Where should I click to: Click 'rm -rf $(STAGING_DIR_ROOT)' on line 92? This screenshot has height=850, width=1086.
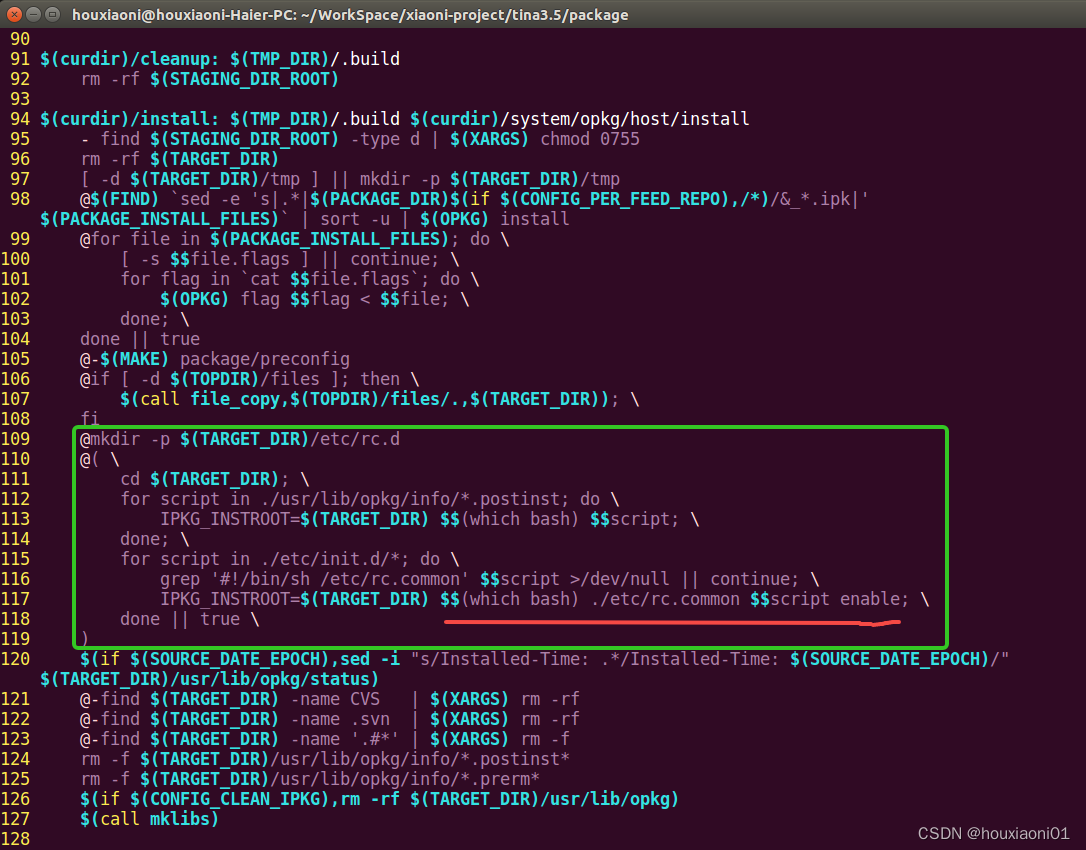210,79
